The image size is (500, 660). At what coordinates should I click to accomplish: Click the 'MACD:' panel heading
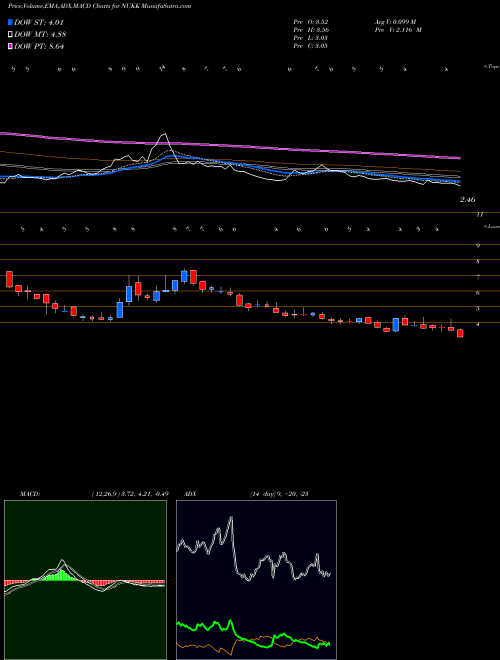[x=30, y=494]
